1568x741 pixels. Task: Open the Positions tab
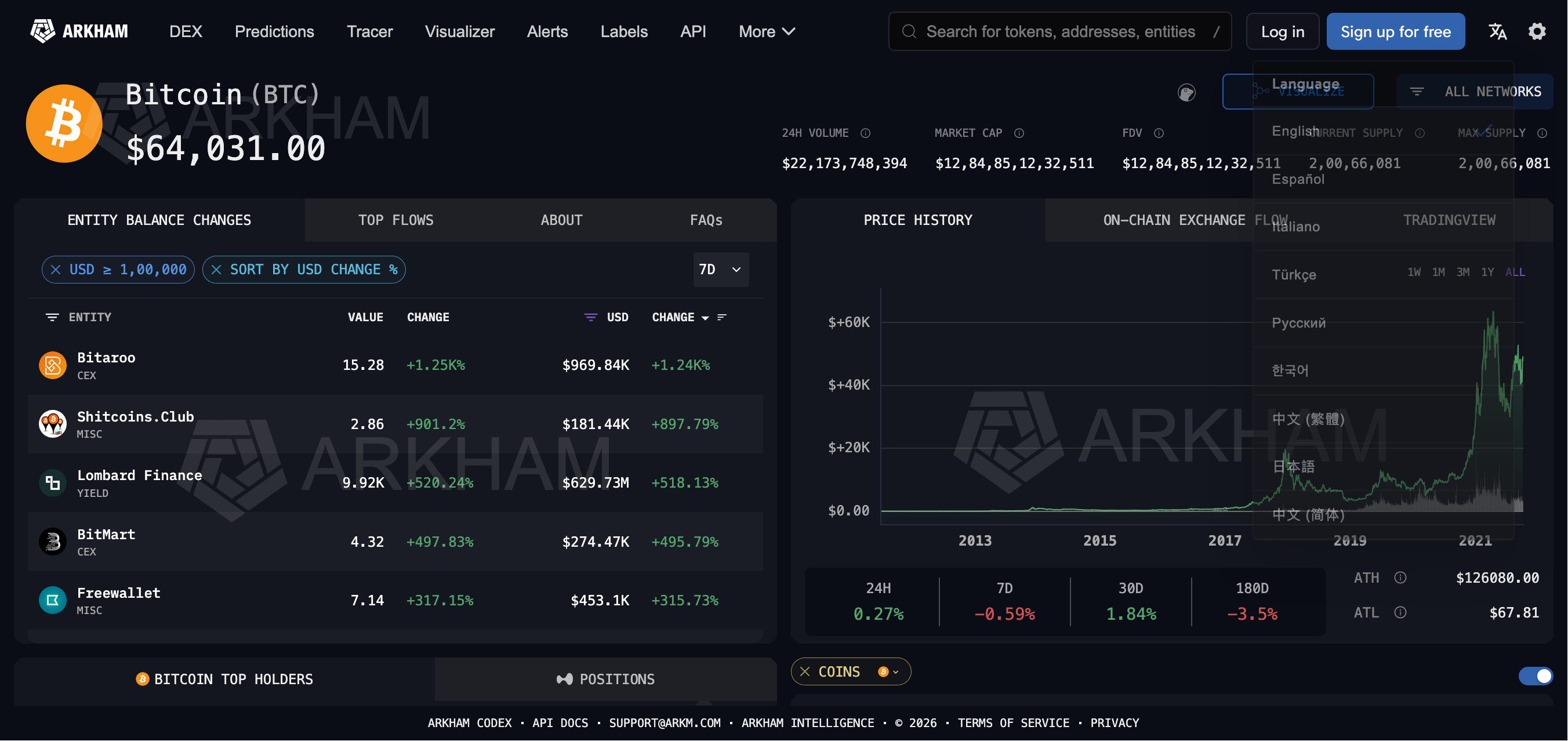tap(605, 680)
